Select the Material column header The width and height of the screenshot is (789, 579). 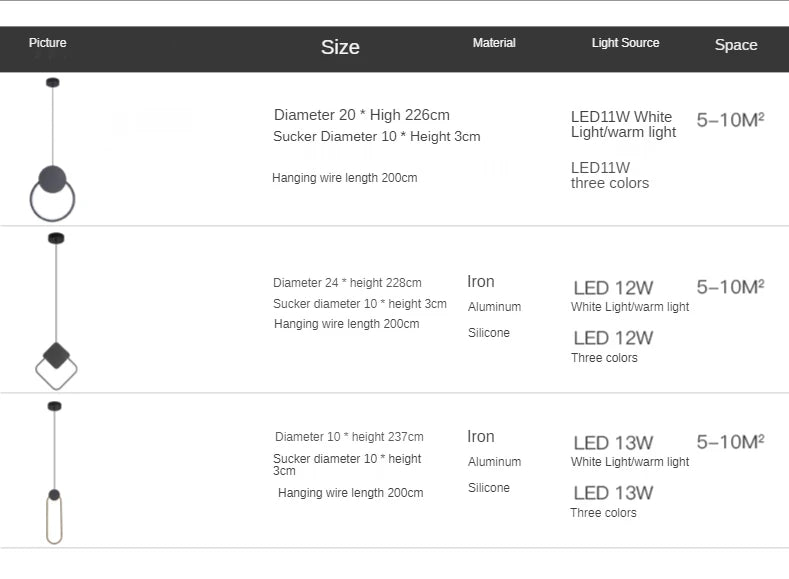tap(494, 43)
